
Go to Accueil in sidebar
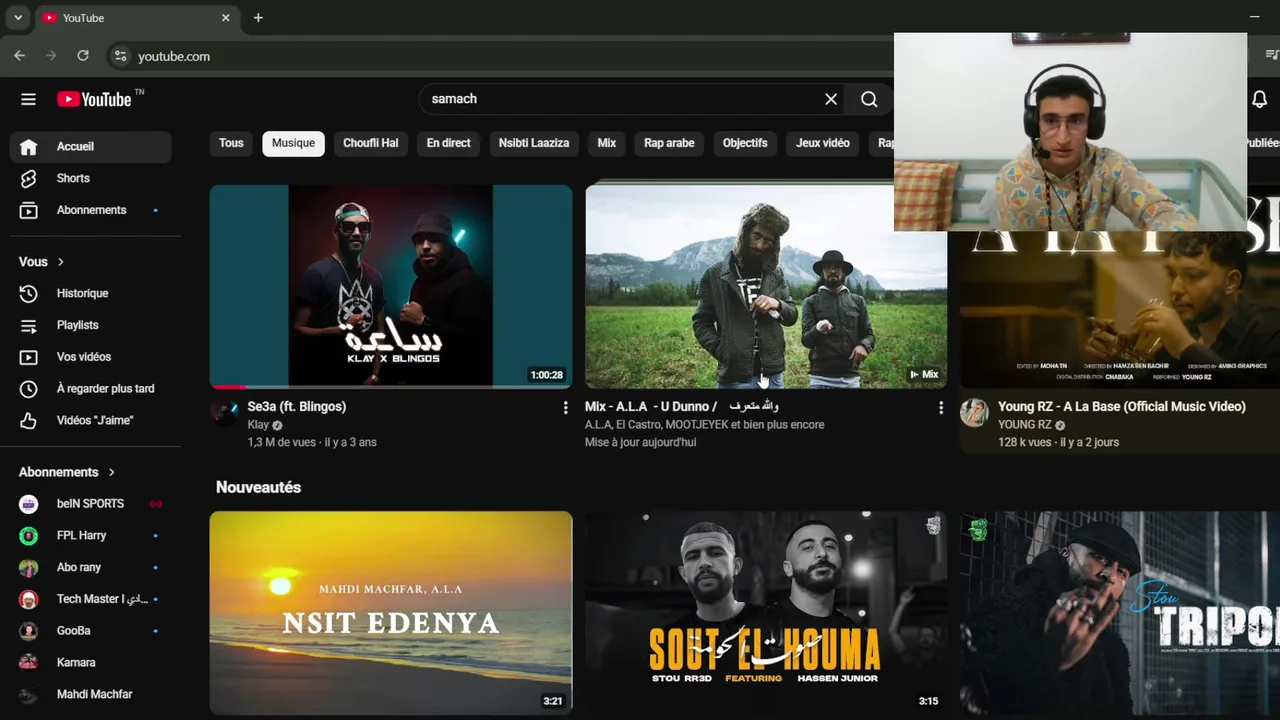pyautogui.click(x=91, y=147)
